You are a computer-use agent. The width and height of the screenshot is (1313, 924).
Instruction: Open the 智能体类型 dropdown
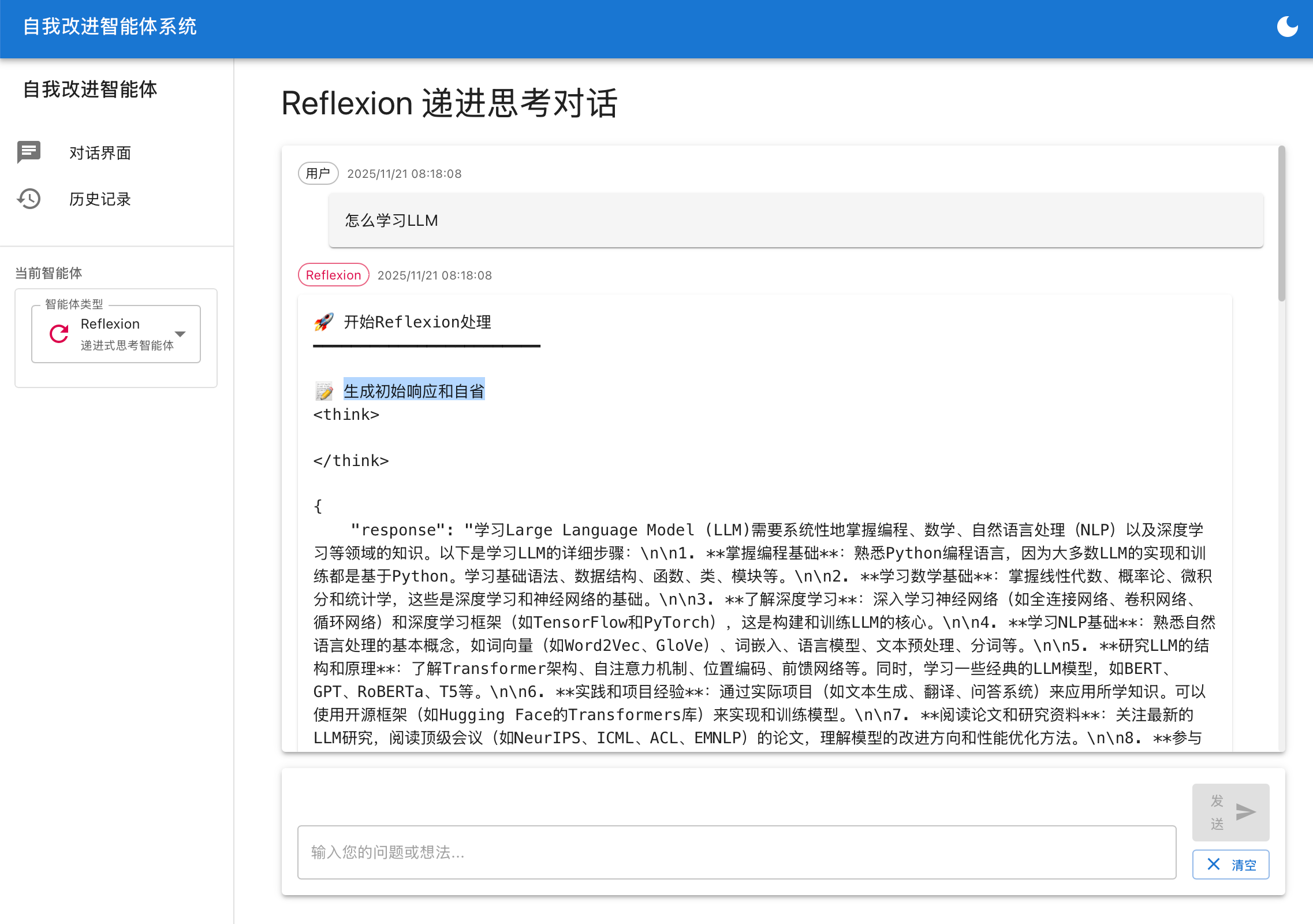pos(115,334)
